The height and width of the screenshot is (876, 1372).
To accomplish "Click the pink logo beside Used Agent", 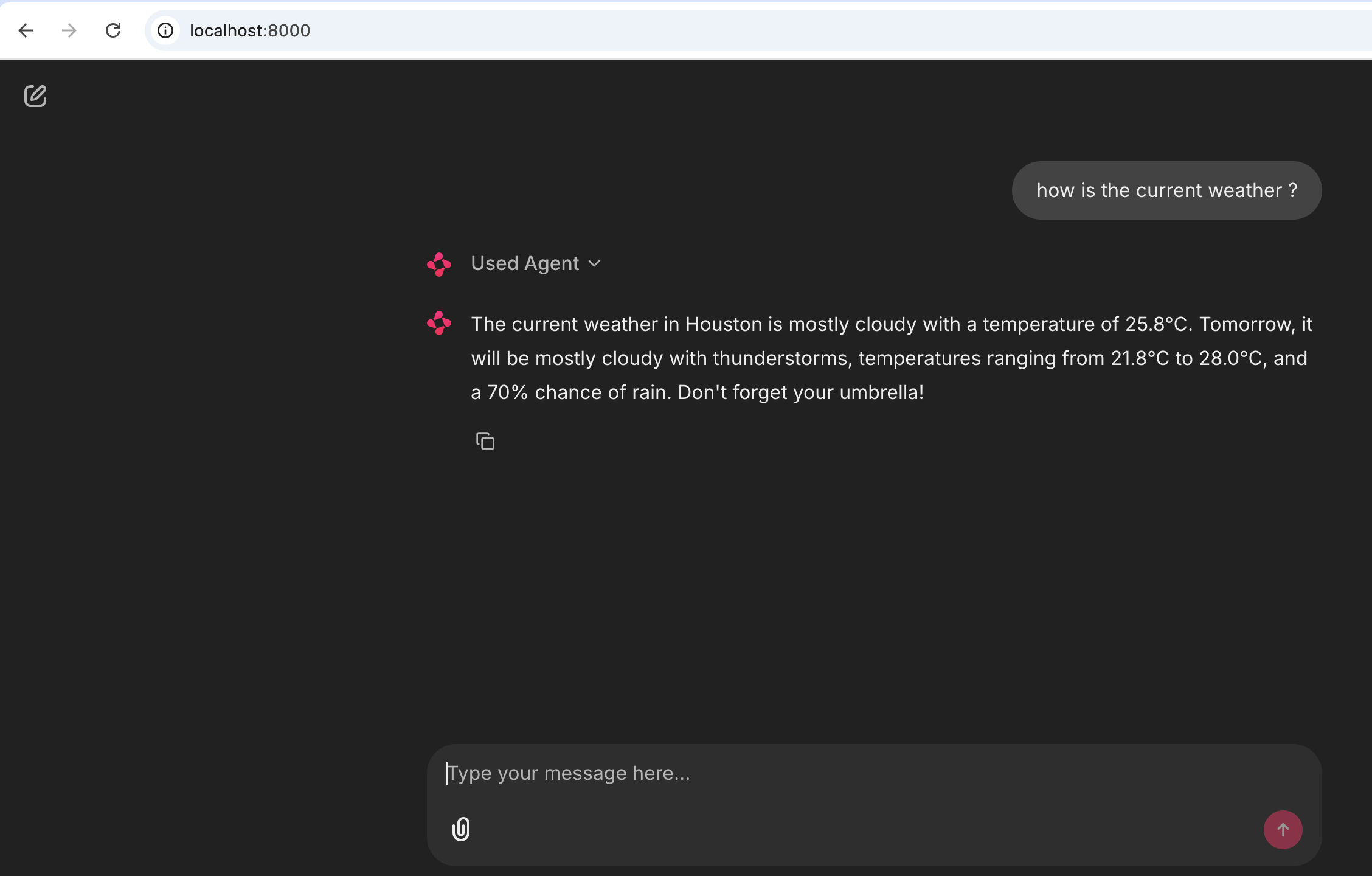I will tap(439, 264).
